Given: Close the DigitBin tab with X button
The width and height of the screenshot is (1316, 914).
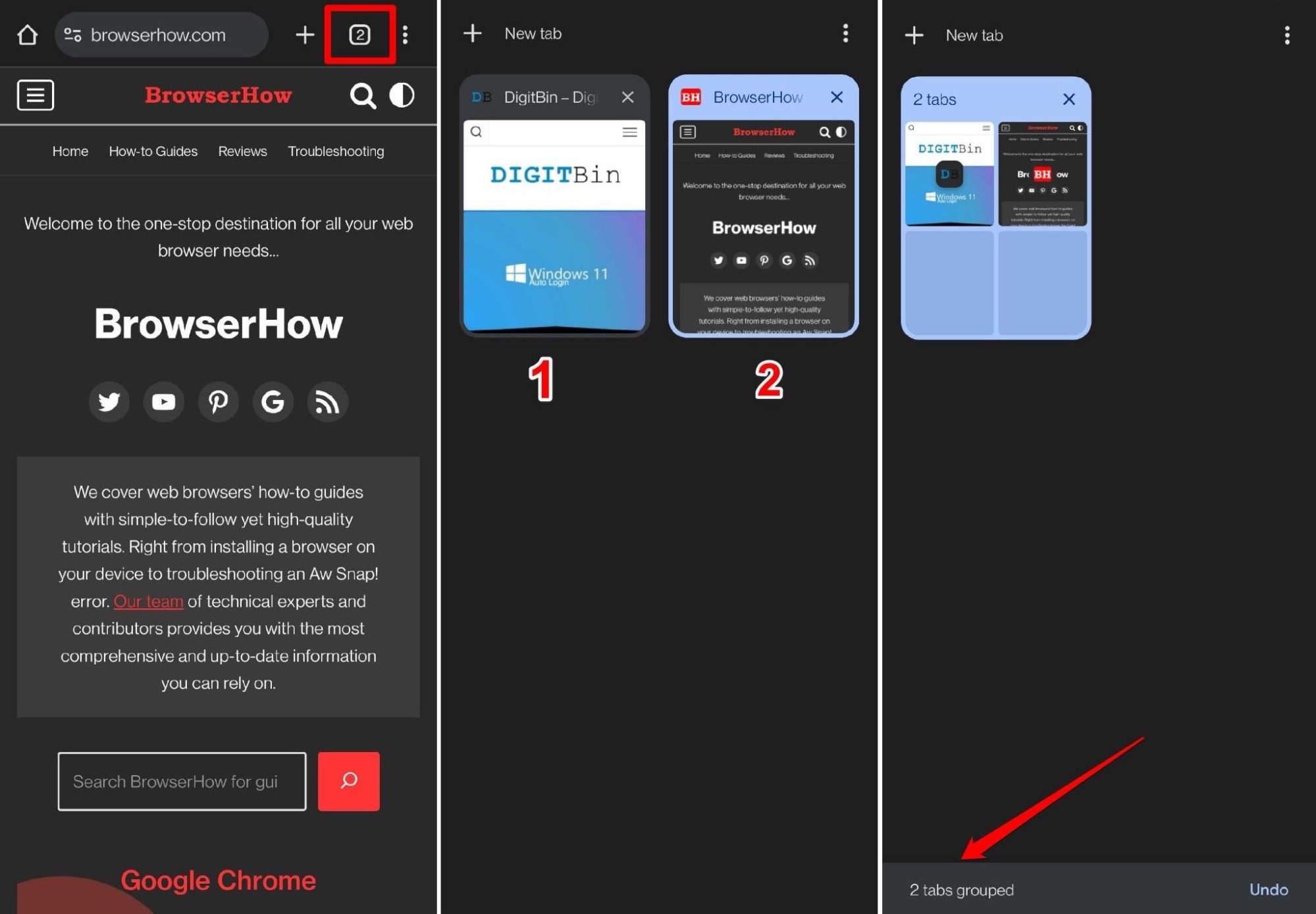Looking at the screenshot, I should pos(628,97).
